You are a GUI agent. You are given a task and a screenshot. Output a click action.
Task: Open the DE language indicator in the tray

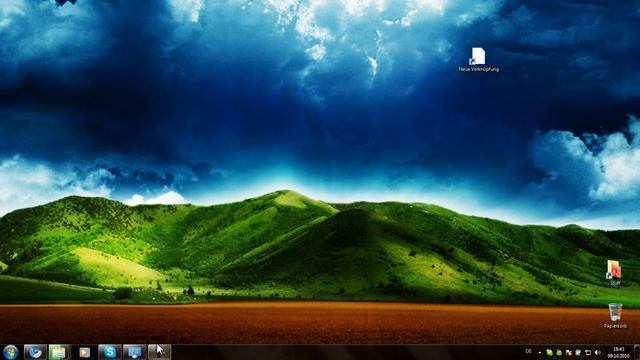(529, 351)
